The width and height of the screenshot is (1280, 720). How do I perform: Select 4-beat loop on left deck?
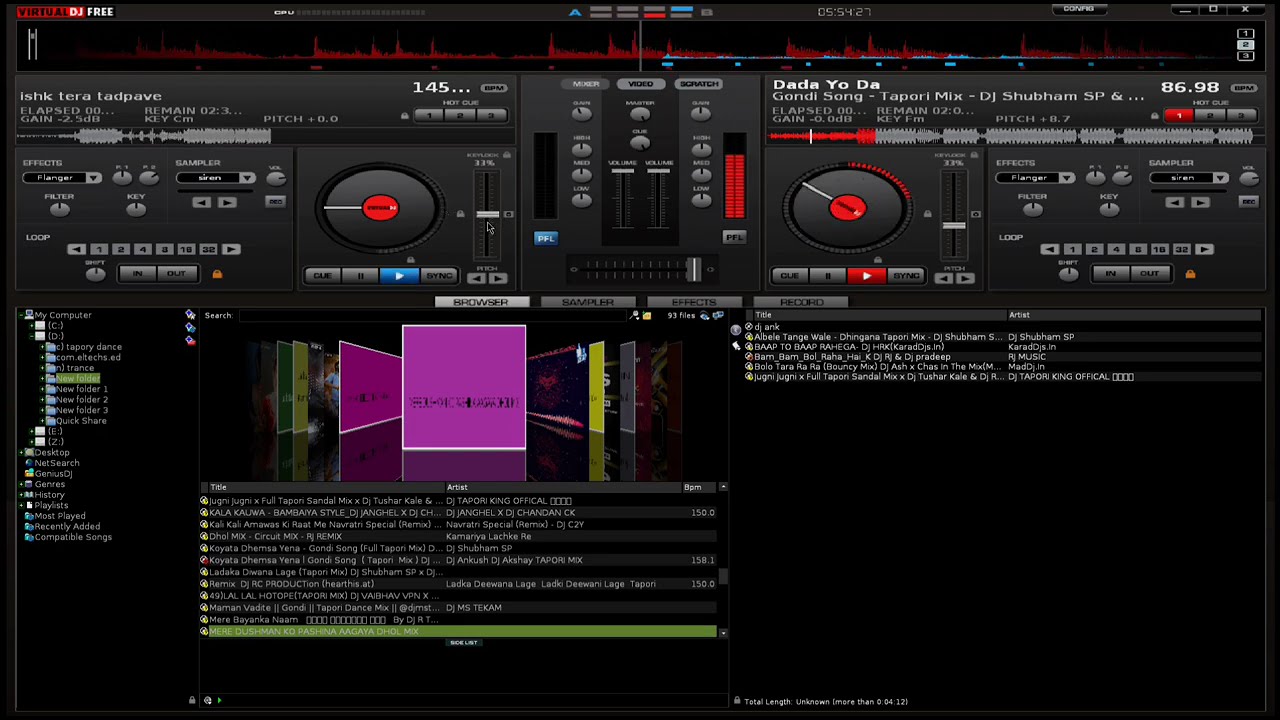click(142, 249)
